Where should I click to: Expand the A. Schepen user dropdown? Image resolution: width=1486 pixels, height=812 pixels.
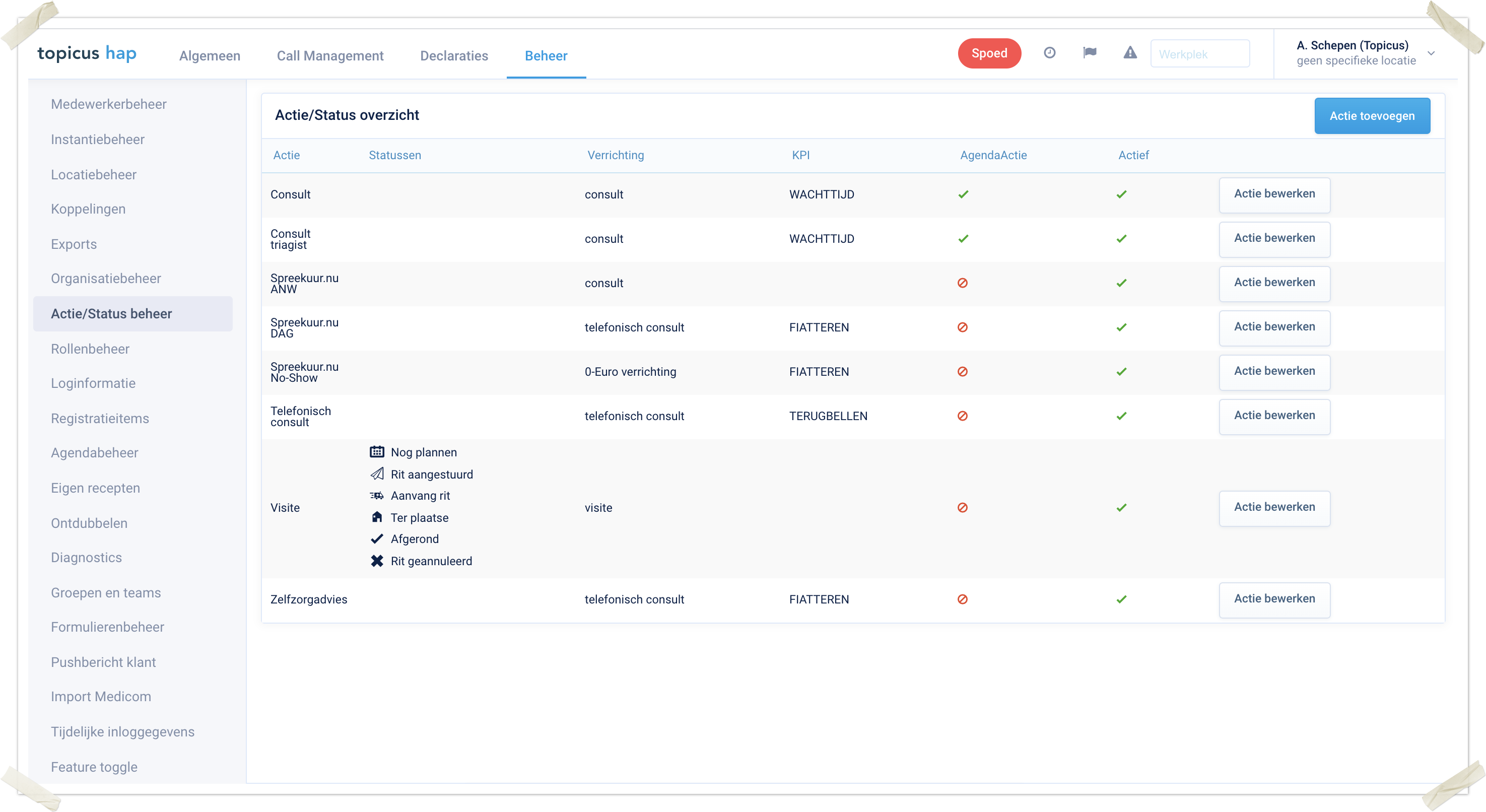pyautogui.click(x=1431, y=53)
